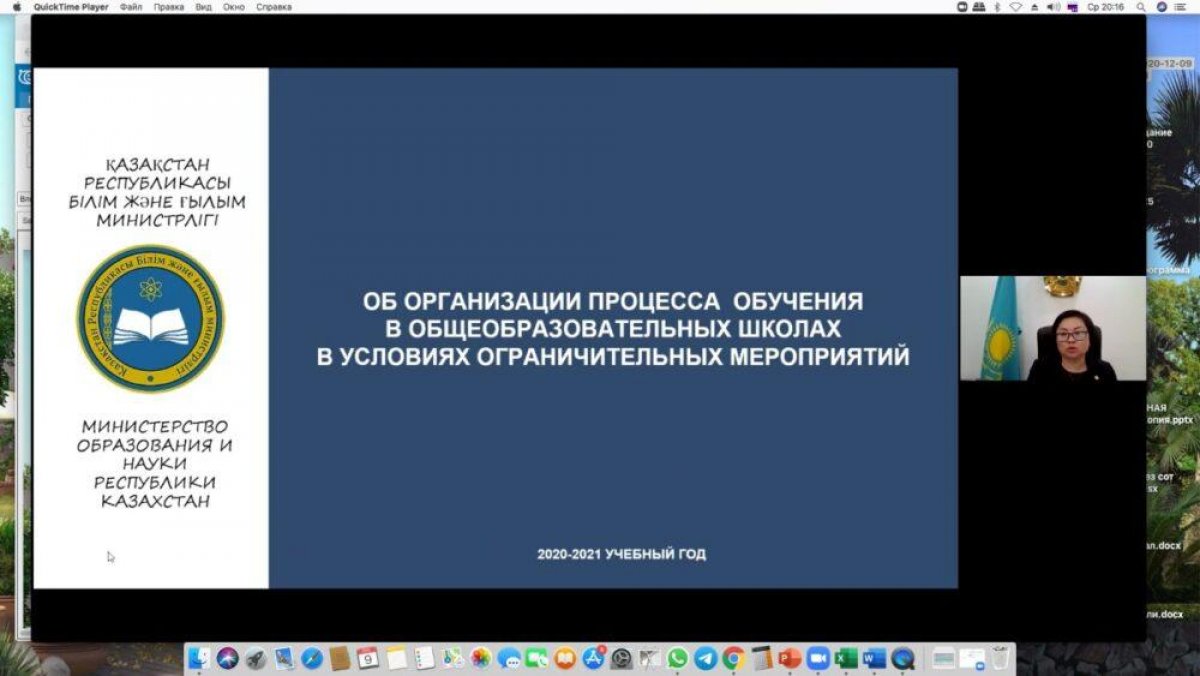Open the eject menu in the menu bar
This screenshot has width=1200, height=676.
coord(1035,7)
